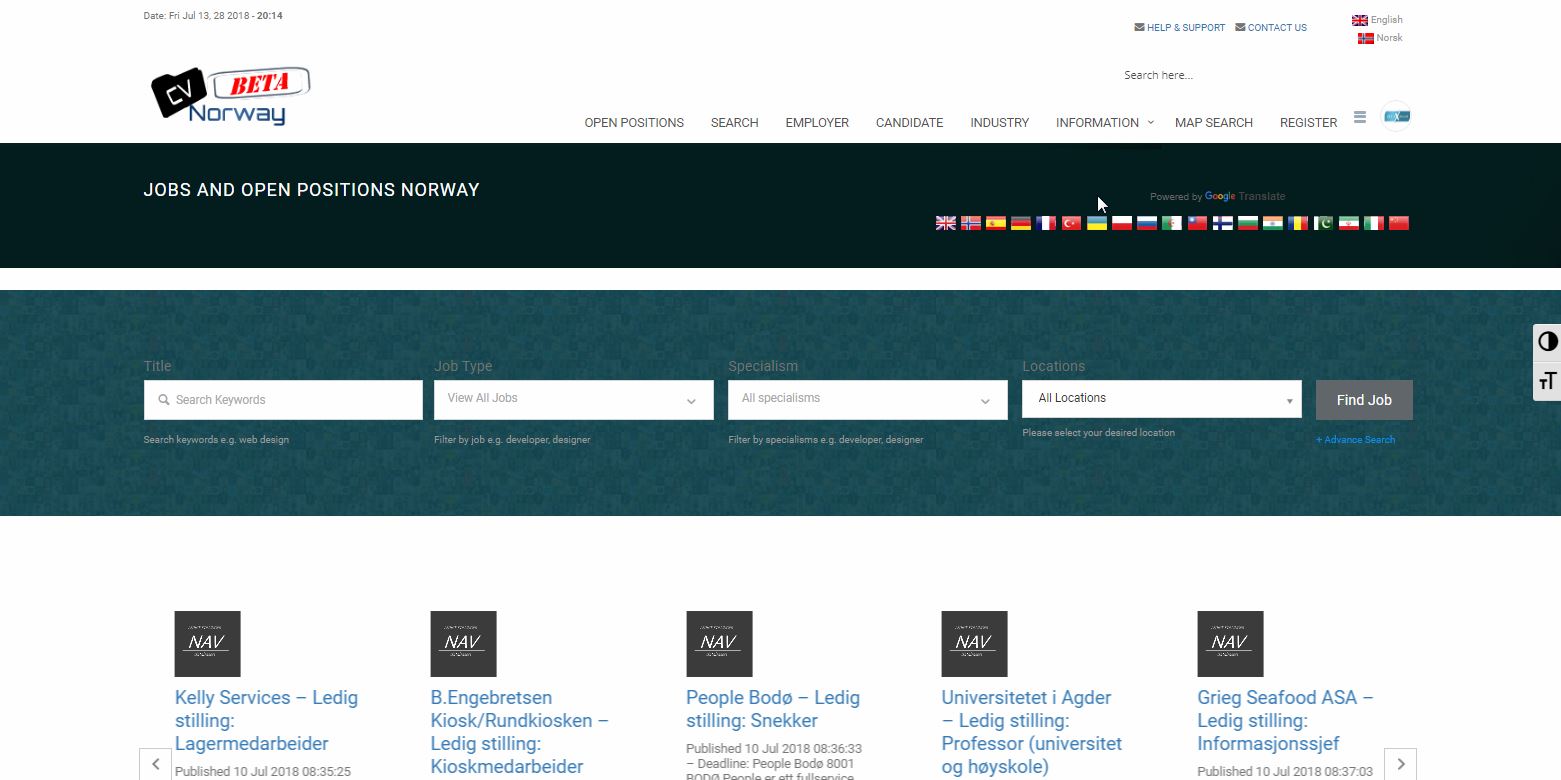Select the Bulgarian flag translation icon
Viewport: 1561px width, 780px height.
[x=1248, y=223]
